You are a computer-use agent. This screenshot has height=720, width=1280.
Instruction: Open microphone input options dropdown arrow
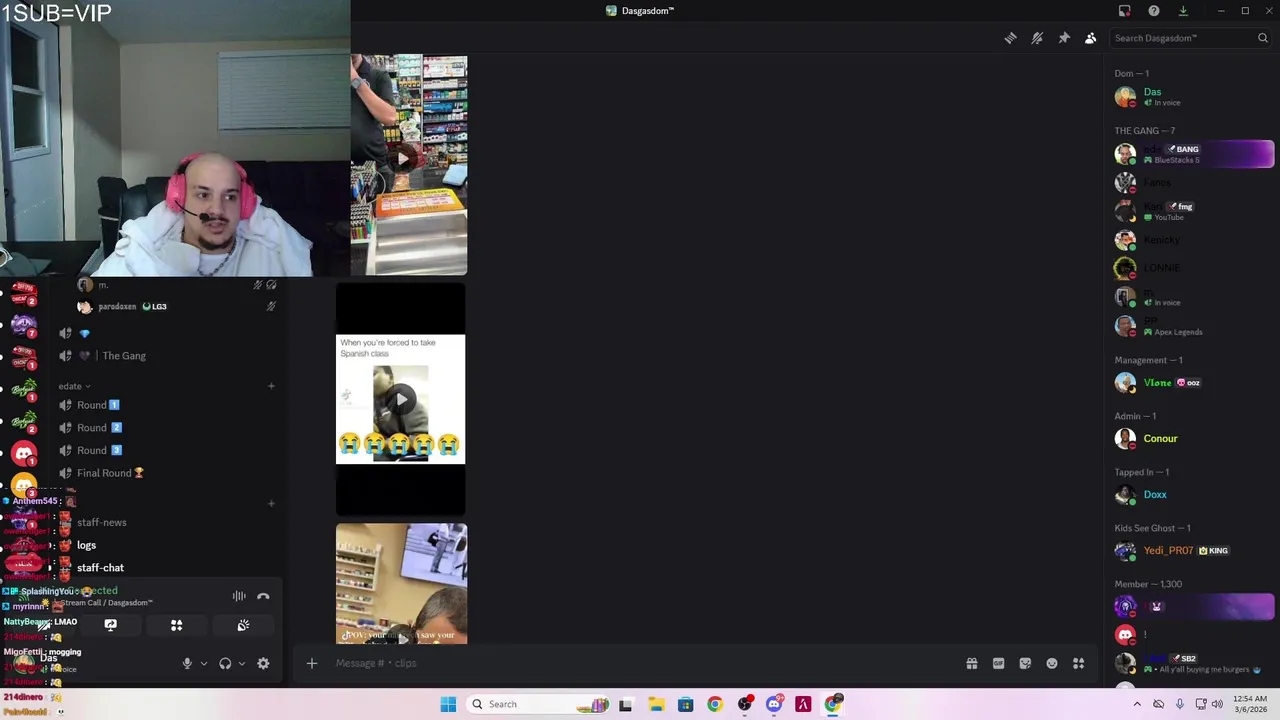pos(204,663)
